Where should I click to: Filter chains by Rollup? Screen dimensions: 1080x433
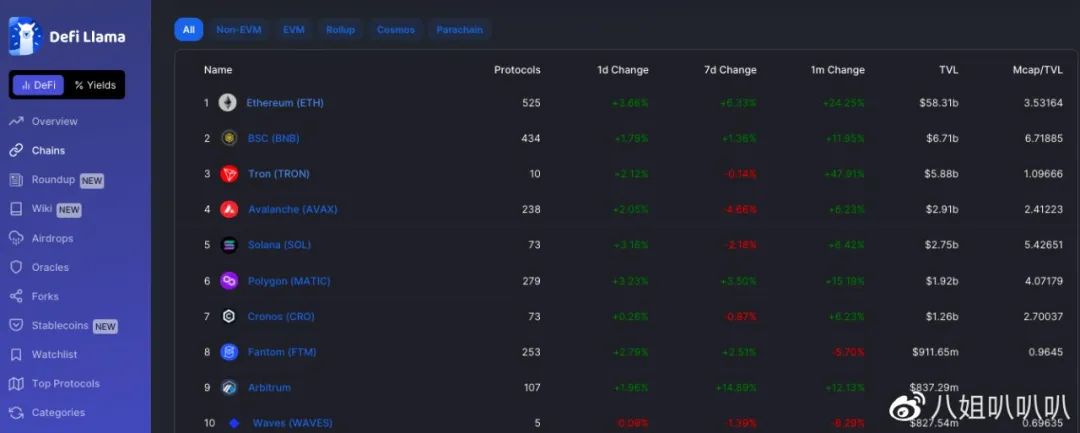pos(340,30)
